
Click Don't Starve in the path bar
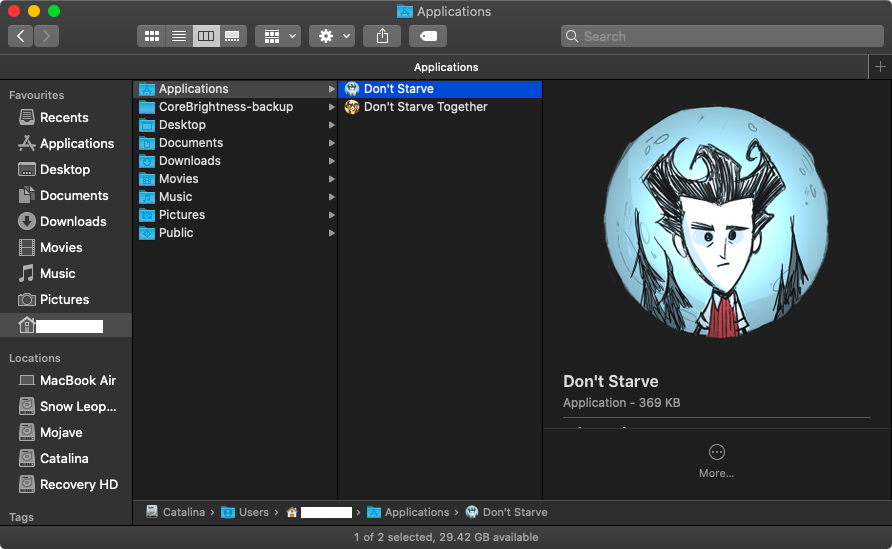pos(506,512)
